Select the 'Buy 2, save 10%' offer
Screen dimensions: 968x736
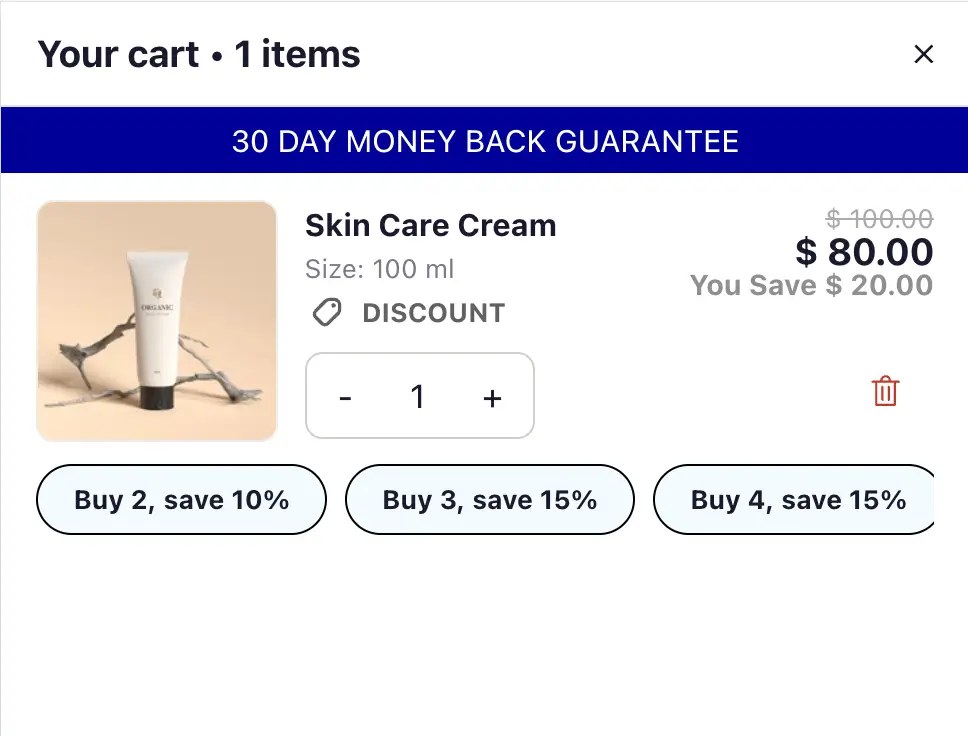tap(181, 500)
